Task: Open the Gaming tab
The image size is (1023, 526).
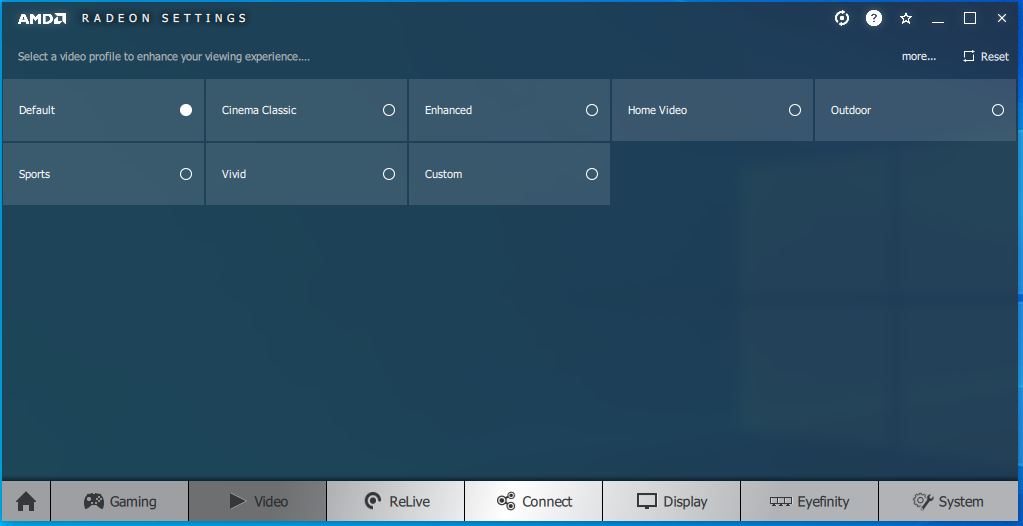Action: tap(119, 501)
